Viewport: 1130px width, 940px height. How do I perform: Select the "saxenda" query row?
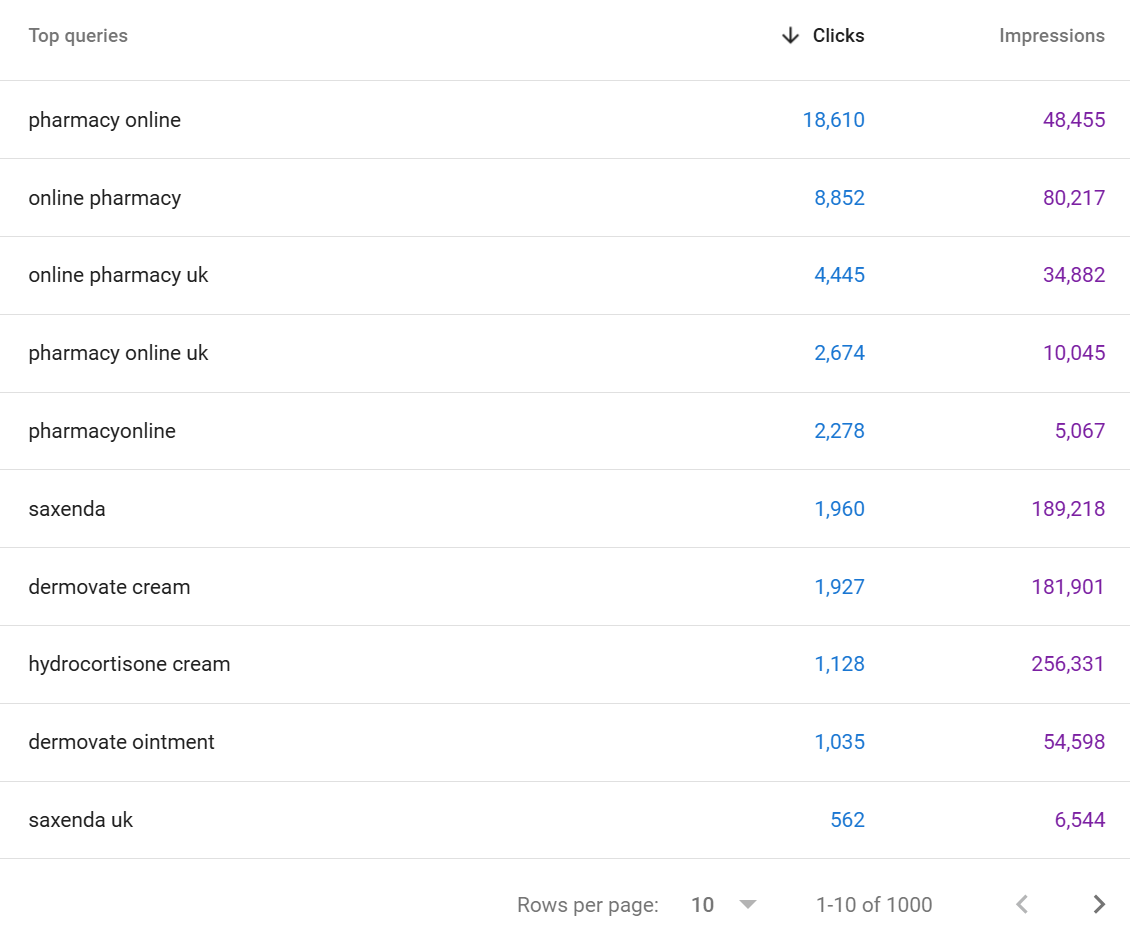coord(67,509)
